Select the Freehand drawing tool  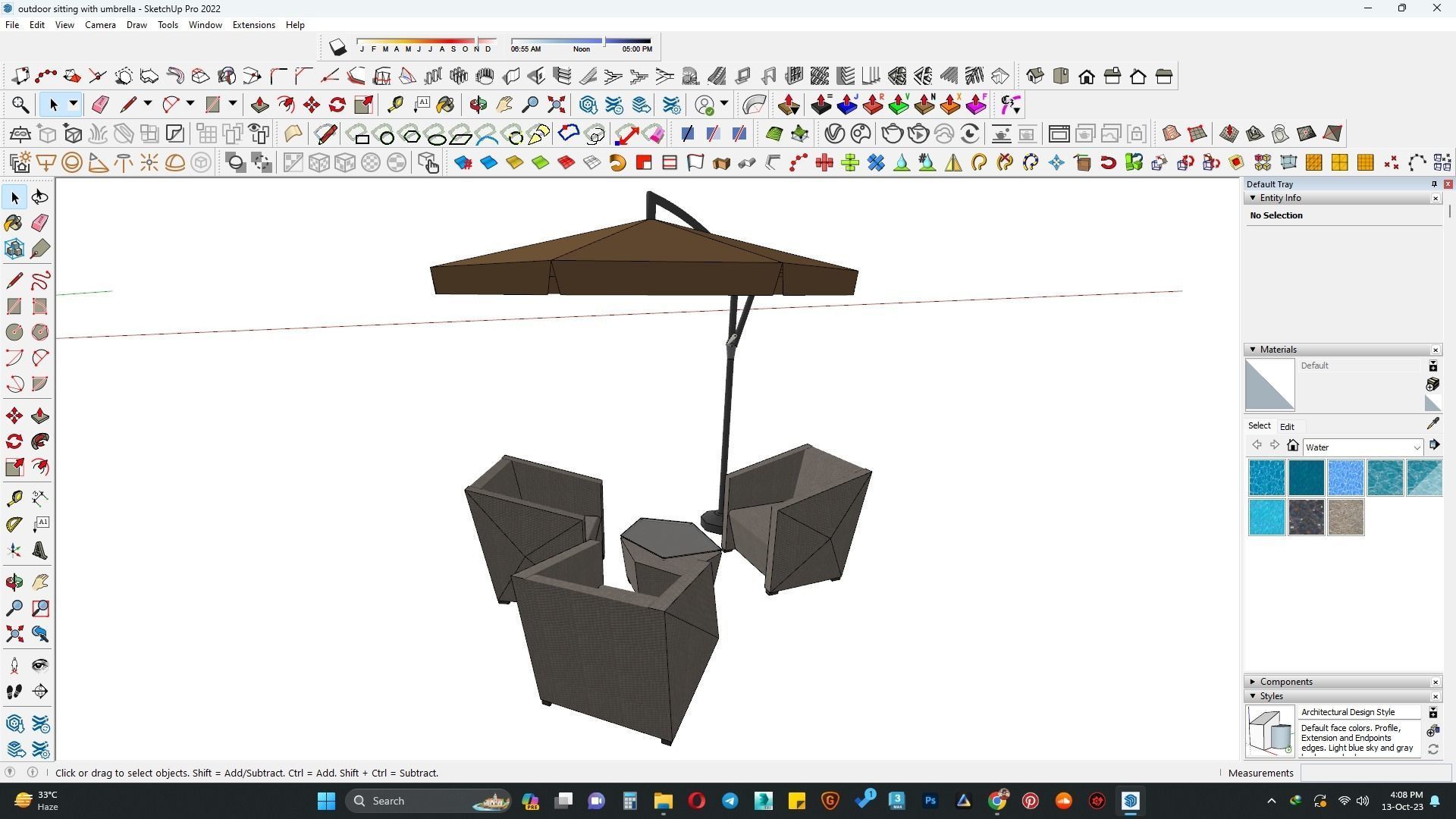coord(40,281)
